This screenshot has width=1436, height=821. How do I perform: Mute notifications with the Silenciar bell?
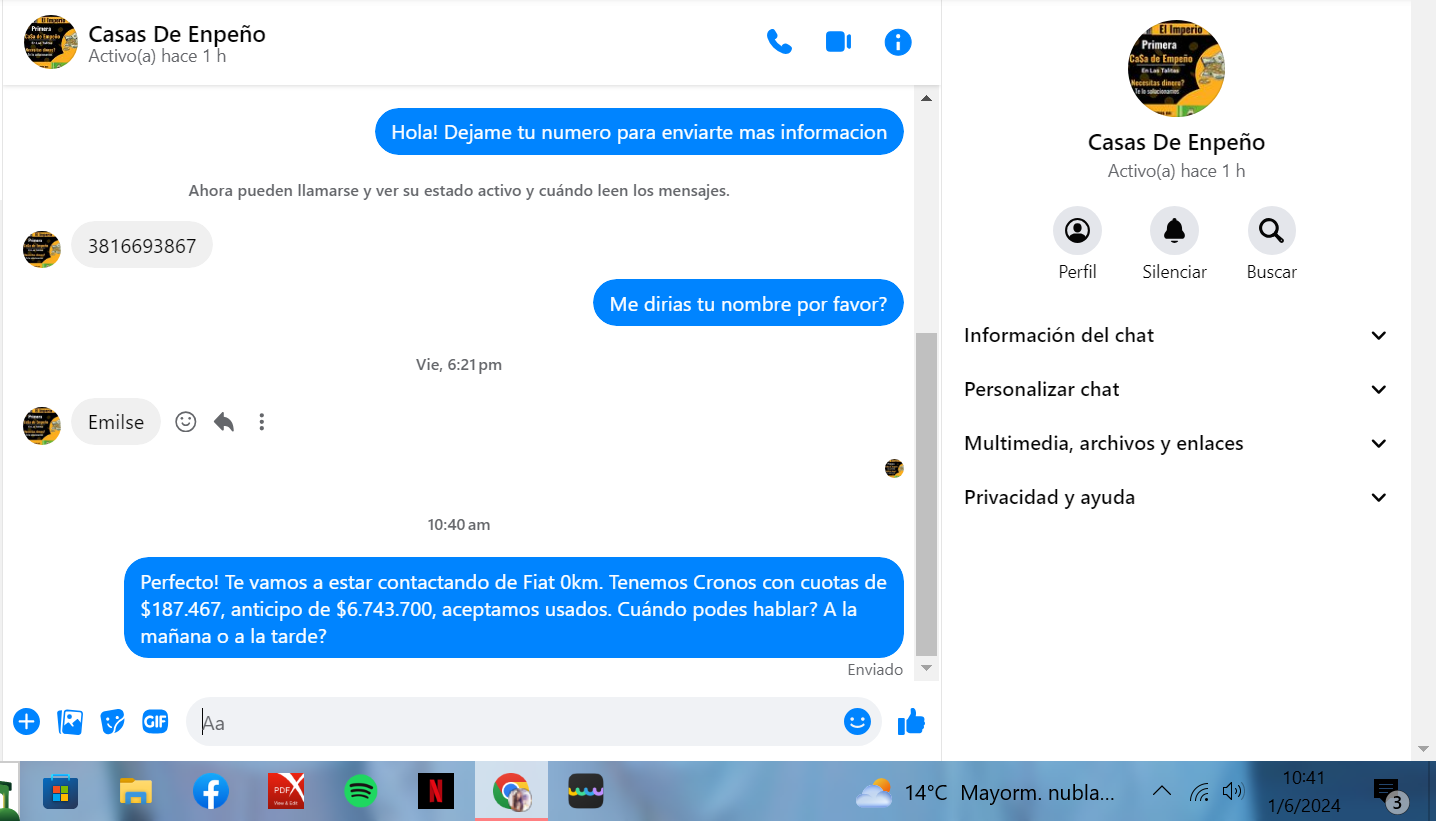(1174, 231)
